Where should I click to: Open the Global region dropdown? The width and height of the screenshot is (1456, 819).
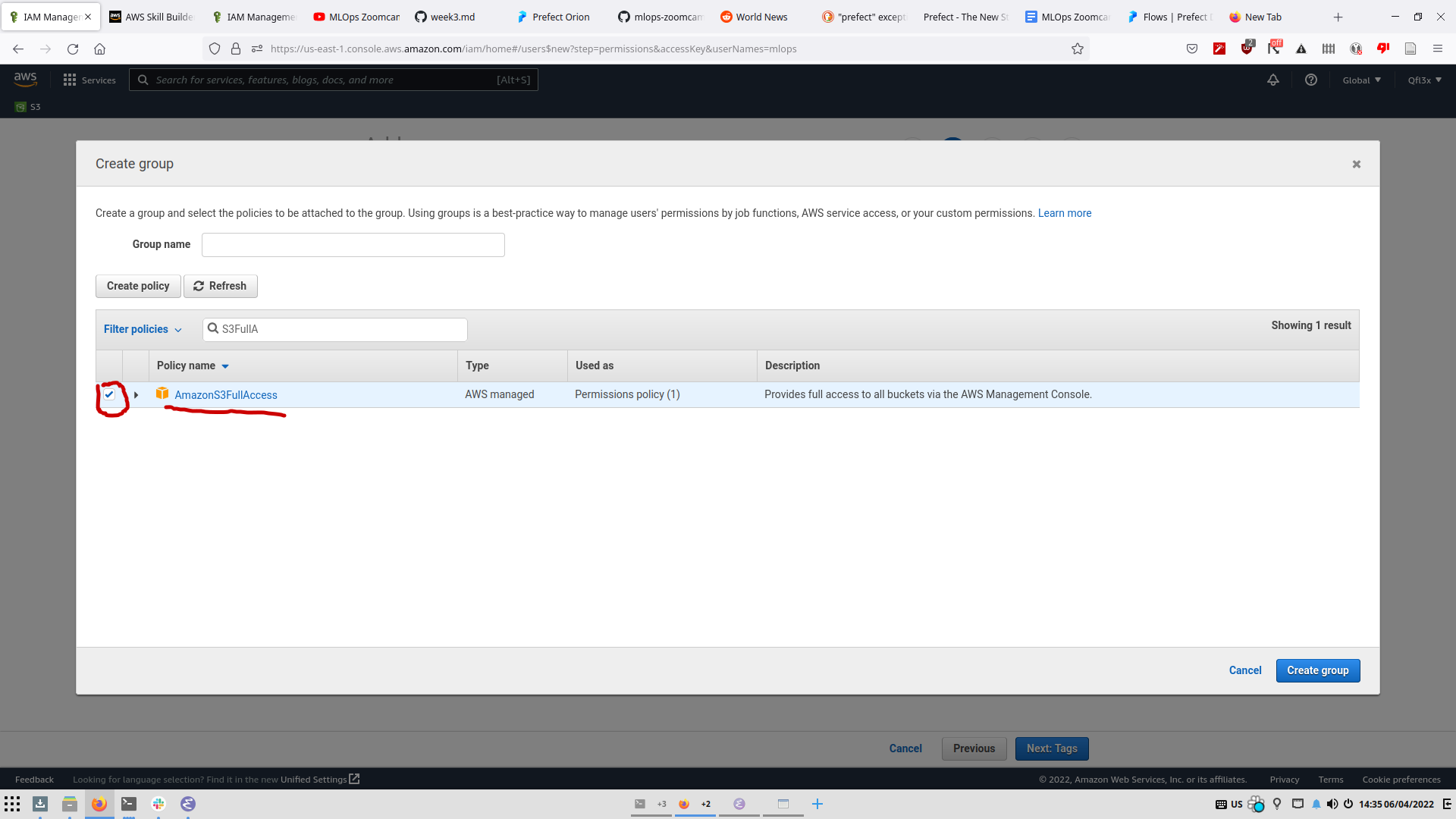[x=1361, y=80]
